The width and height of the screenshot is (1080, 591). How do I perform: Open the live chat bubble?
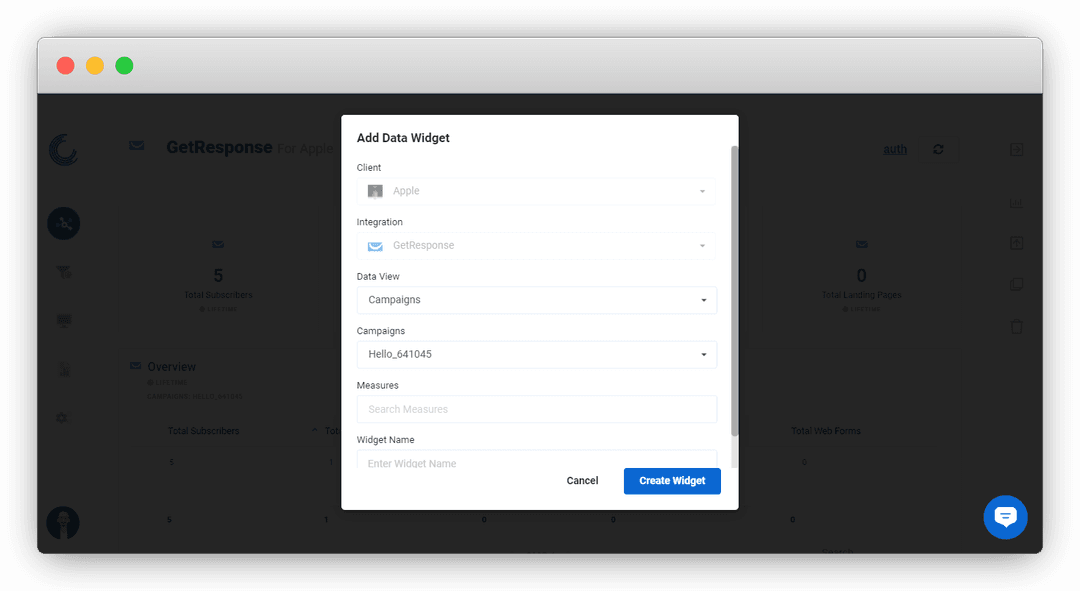click(1005, 517)
